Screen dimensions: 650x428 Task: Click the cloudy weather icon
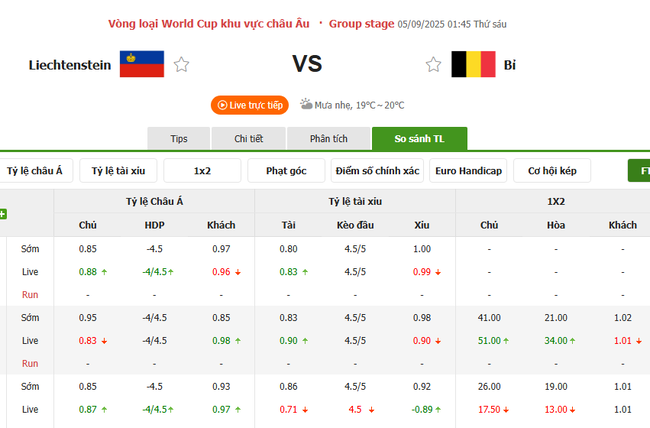(x=304, y=104)
